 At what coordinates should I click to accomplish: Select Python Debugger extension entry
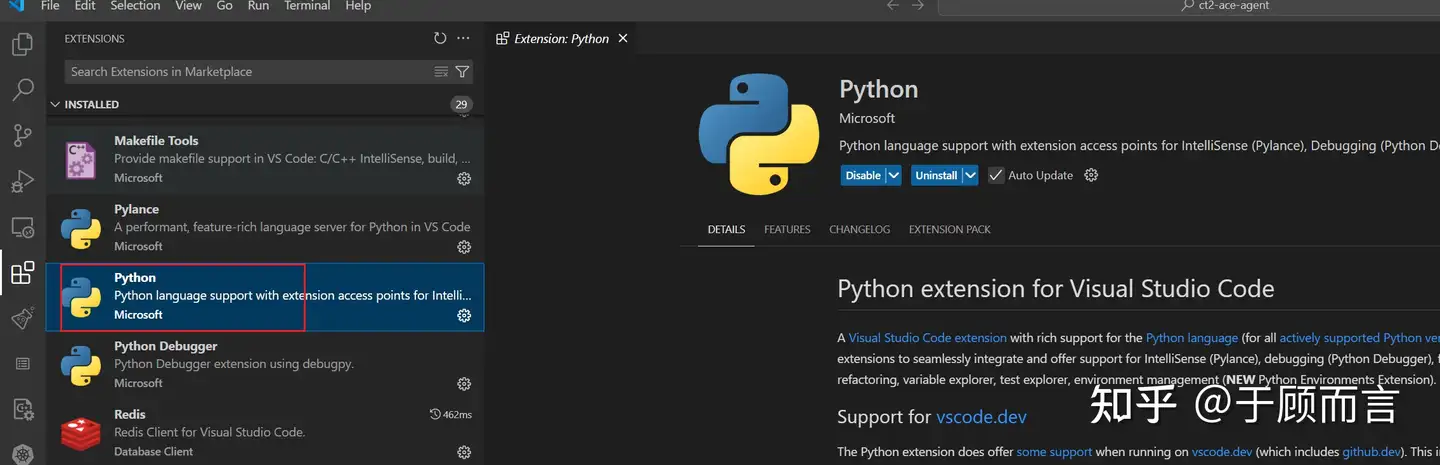point(265,365)
